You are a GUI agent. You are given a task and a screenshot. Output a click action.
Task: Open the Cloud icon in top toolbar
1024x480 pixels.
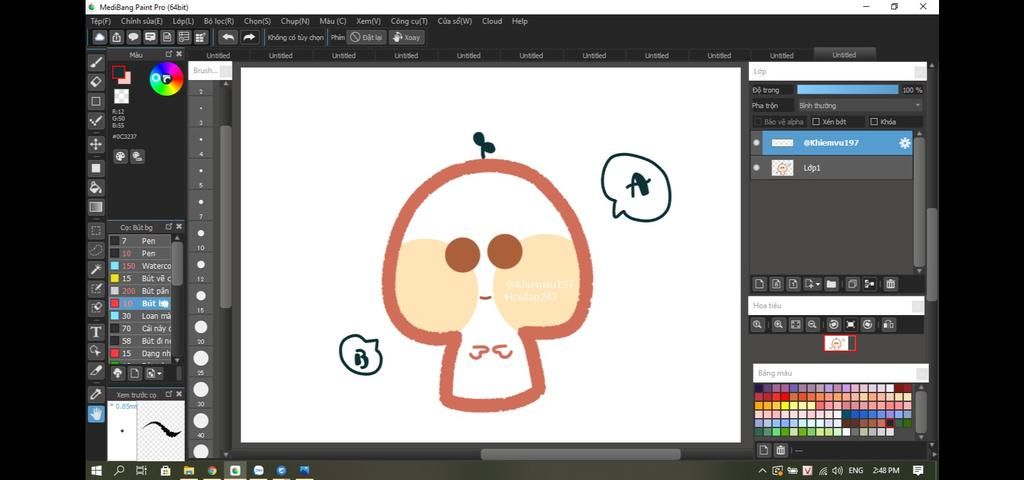pos(99,37)
